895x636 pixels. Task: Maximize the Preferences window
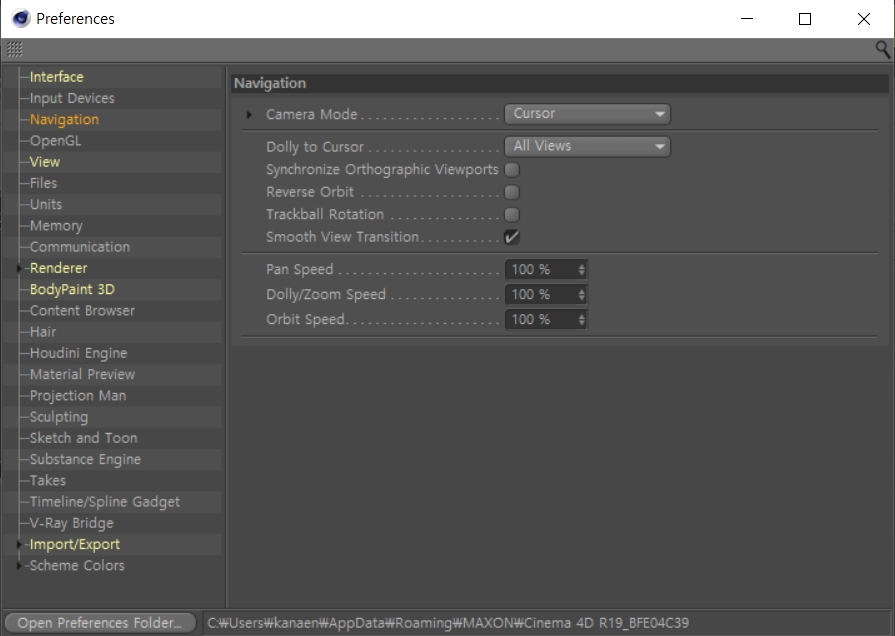tap(805, 19)
